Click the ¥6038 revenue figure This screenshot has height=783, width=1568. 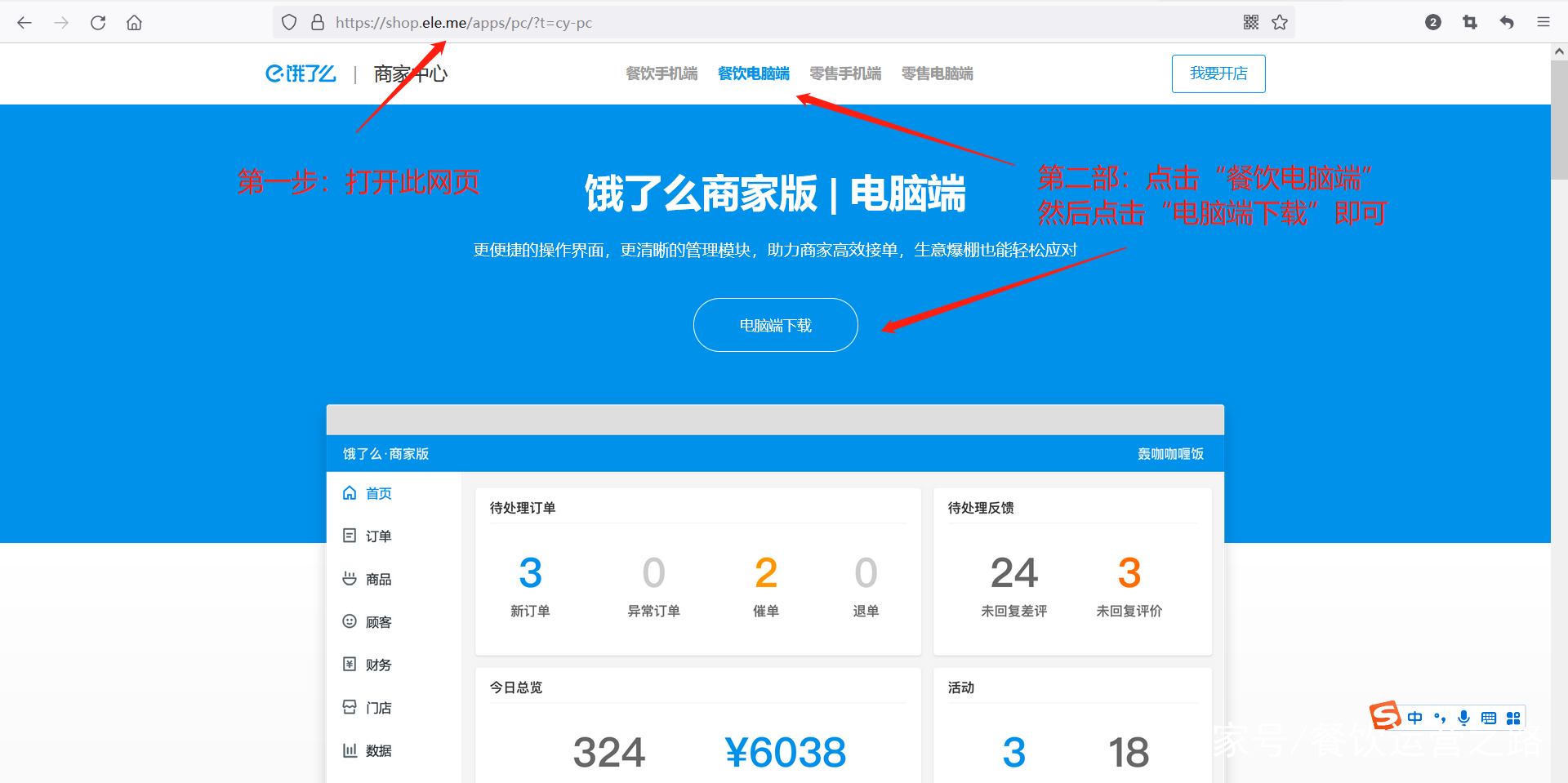pyautogui.click(x=786, y=752)
